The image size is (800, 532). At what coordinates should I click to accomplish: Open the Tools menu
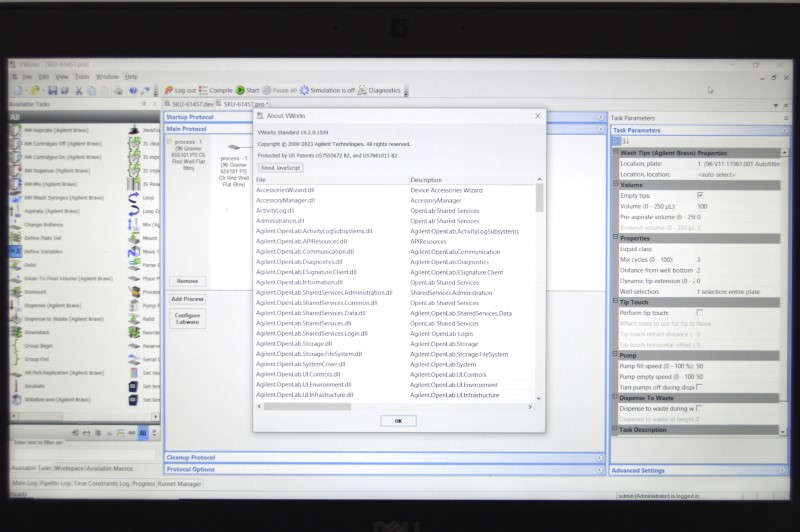coord(82,77)
